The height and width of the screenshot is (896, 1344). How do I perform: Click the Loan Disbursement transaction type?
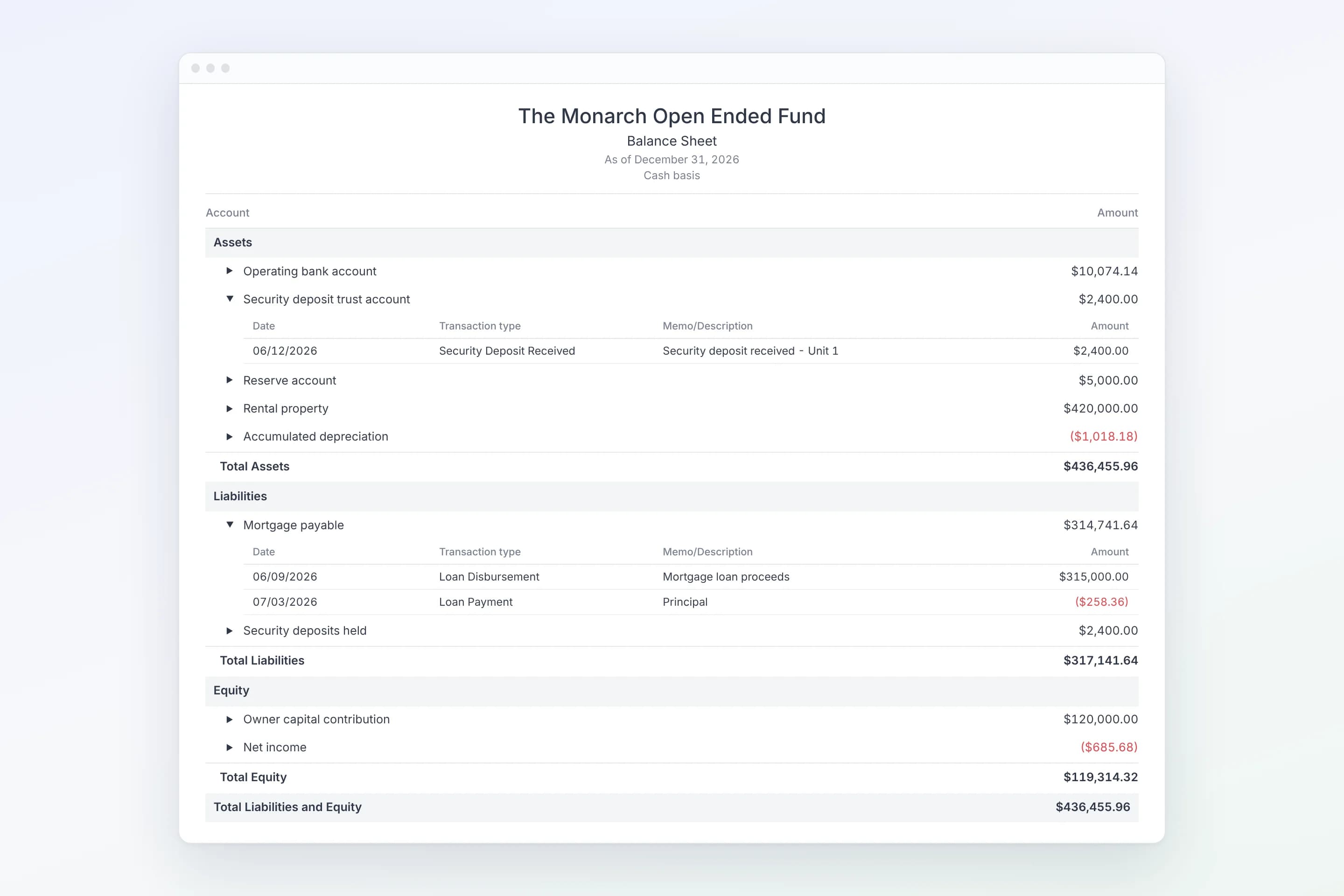click(x=489, y=577)
